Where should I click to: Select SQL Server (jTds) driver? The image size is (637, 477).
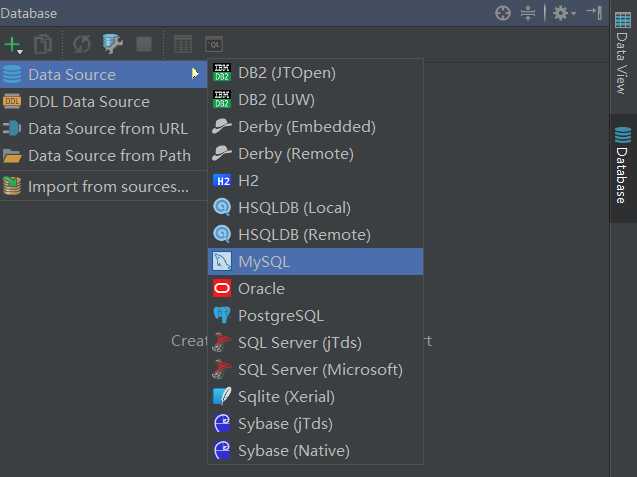pyautogui.click(x=315, y=343)
